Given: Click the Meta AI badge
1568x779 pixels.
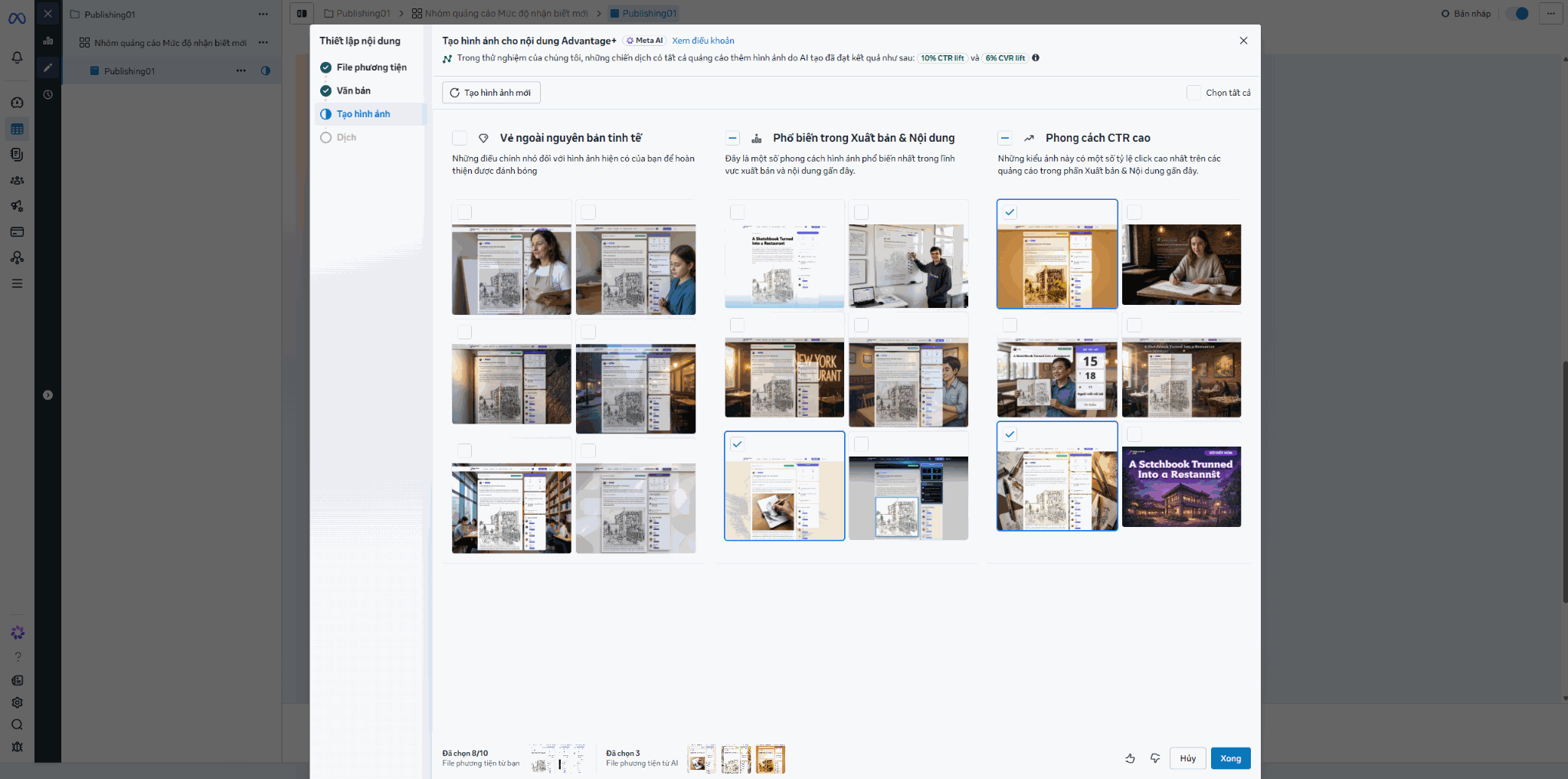Looking at the screenshot, I should tap(644, 41).
